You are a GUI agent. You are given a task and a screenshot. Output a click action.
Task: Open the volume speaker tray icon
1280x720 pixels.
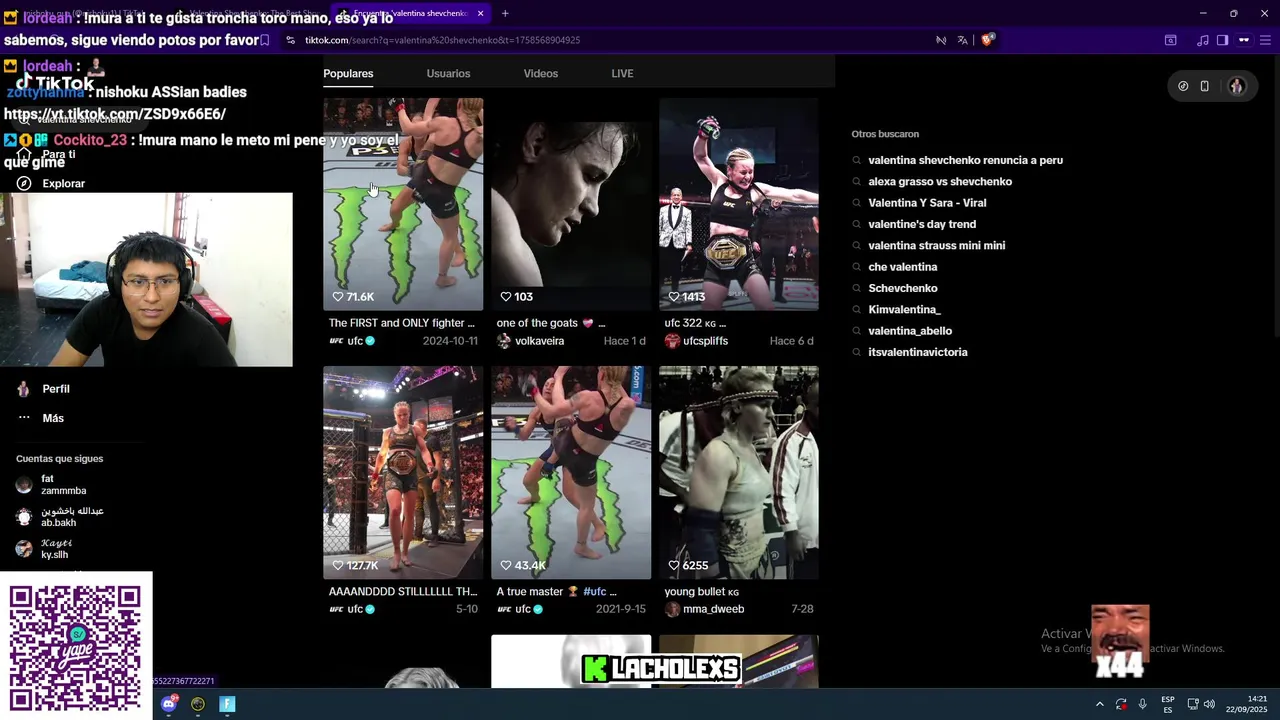click(x=1209, y=704)
